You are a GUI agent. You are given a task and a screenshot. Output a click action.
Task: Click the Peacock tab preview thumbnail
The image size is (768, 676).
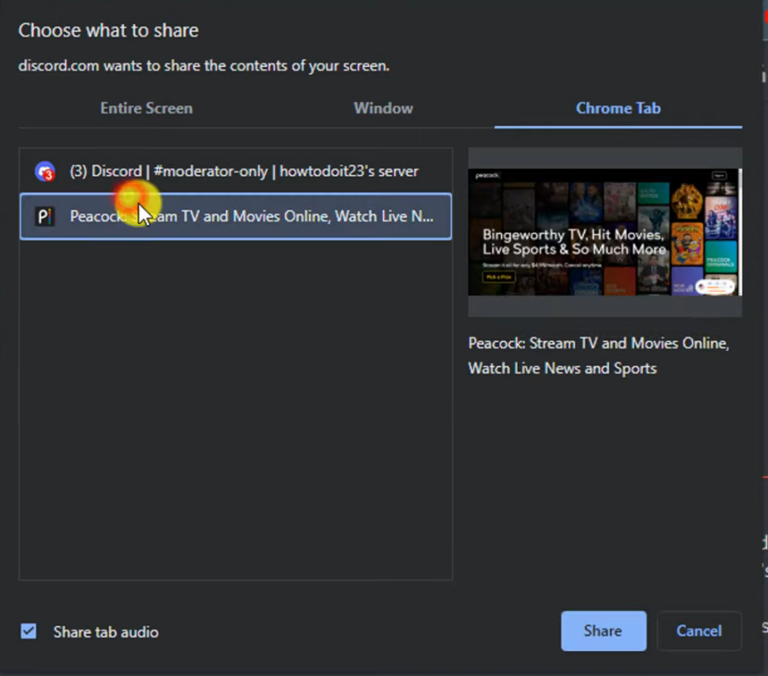coord(605,232)
